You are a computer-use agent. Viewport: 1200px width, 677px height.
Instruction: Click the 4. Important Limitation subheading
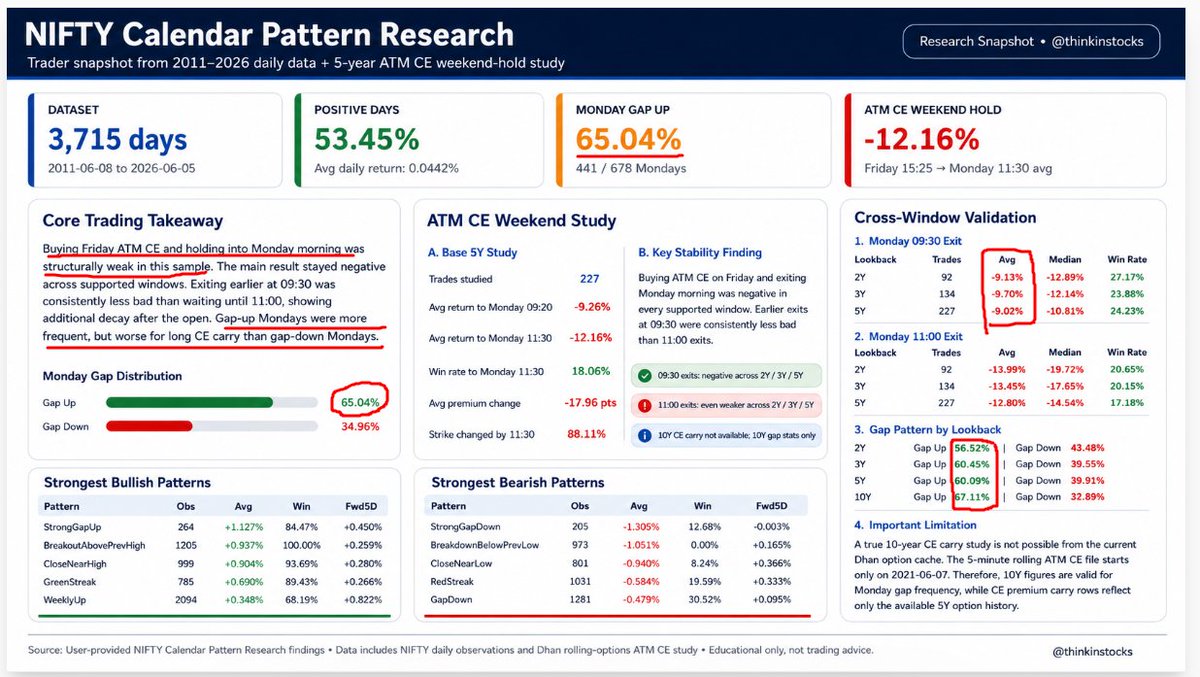click(x=915, y=525)
